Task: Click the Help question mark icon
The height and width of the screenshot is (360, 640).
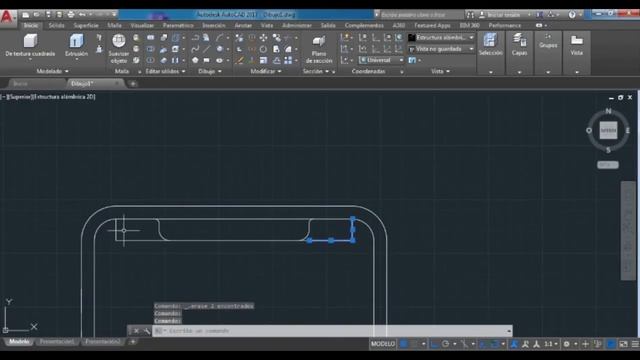Action: [572, 15]
